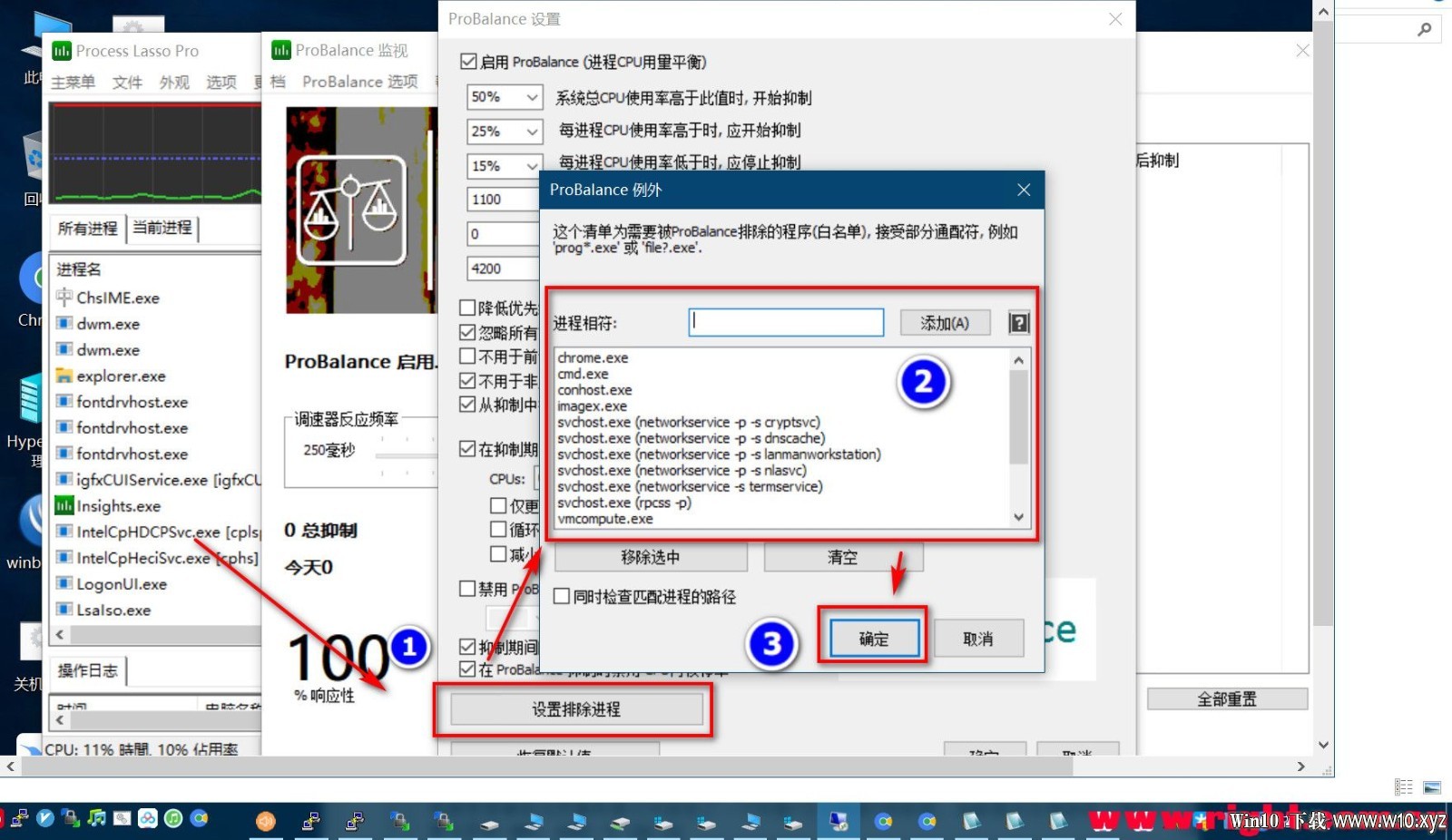Screen dimensions: 1452x840
Task: Toggle the 禁用 ProBalance checkbox
Action: click(x=468, y=589)
